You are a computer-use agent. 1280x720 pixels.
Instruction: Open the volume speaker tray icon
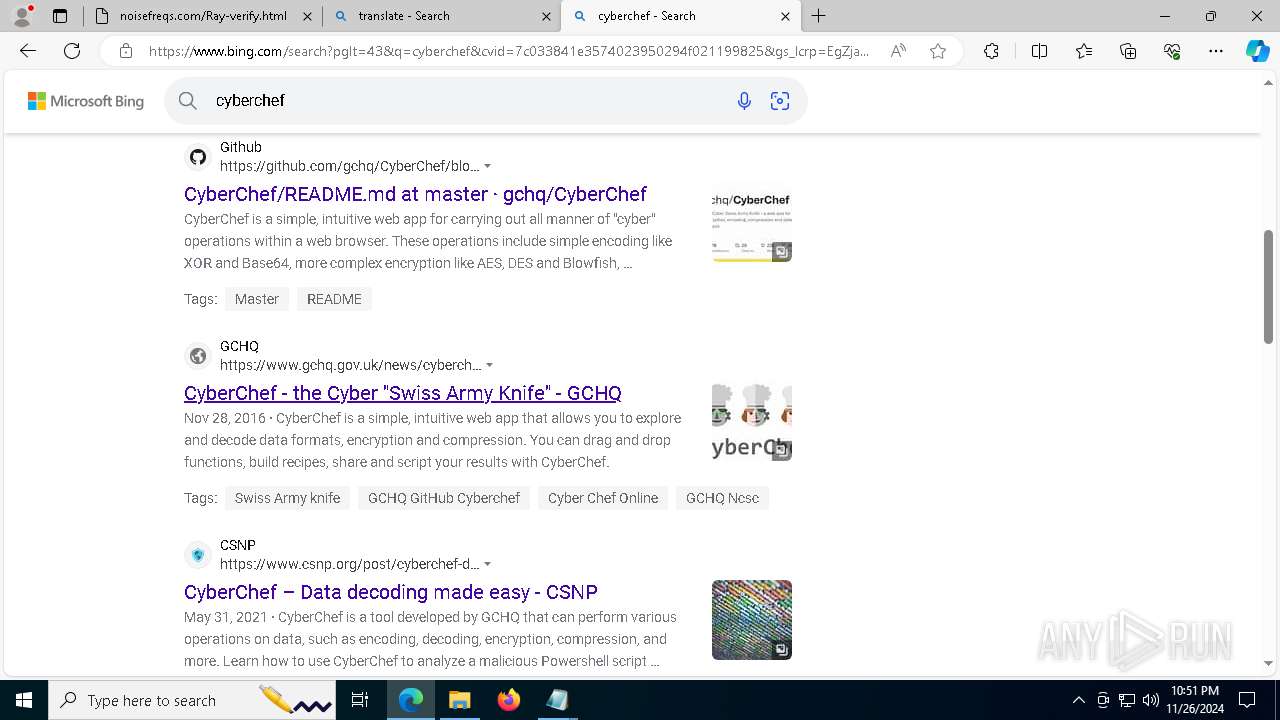(1151, 700)
